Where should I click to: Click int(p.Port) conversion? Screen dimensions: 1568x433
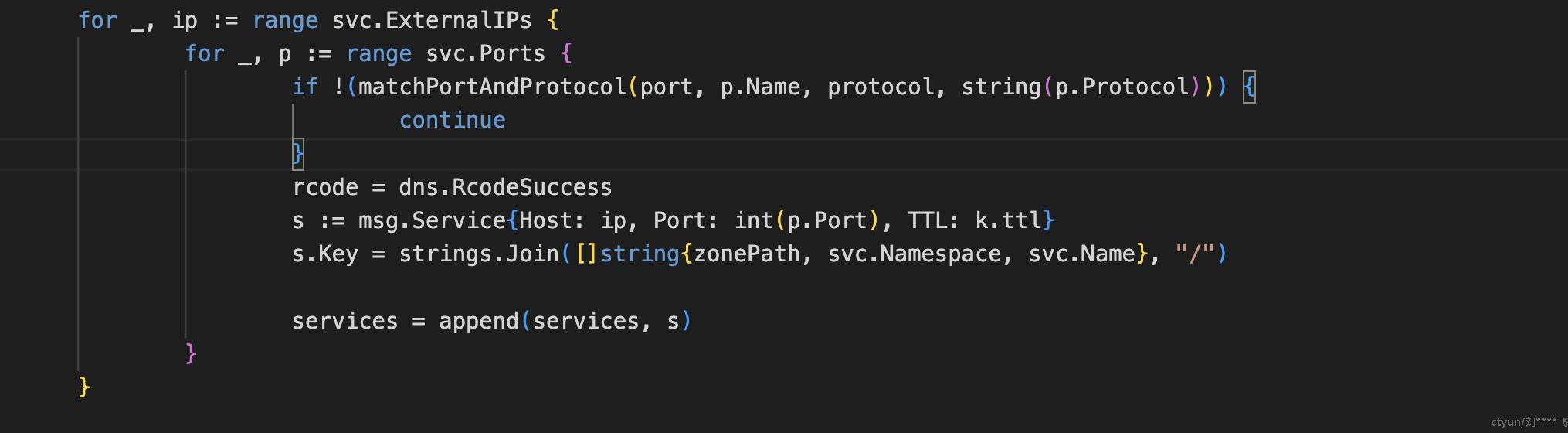(807, 220)
